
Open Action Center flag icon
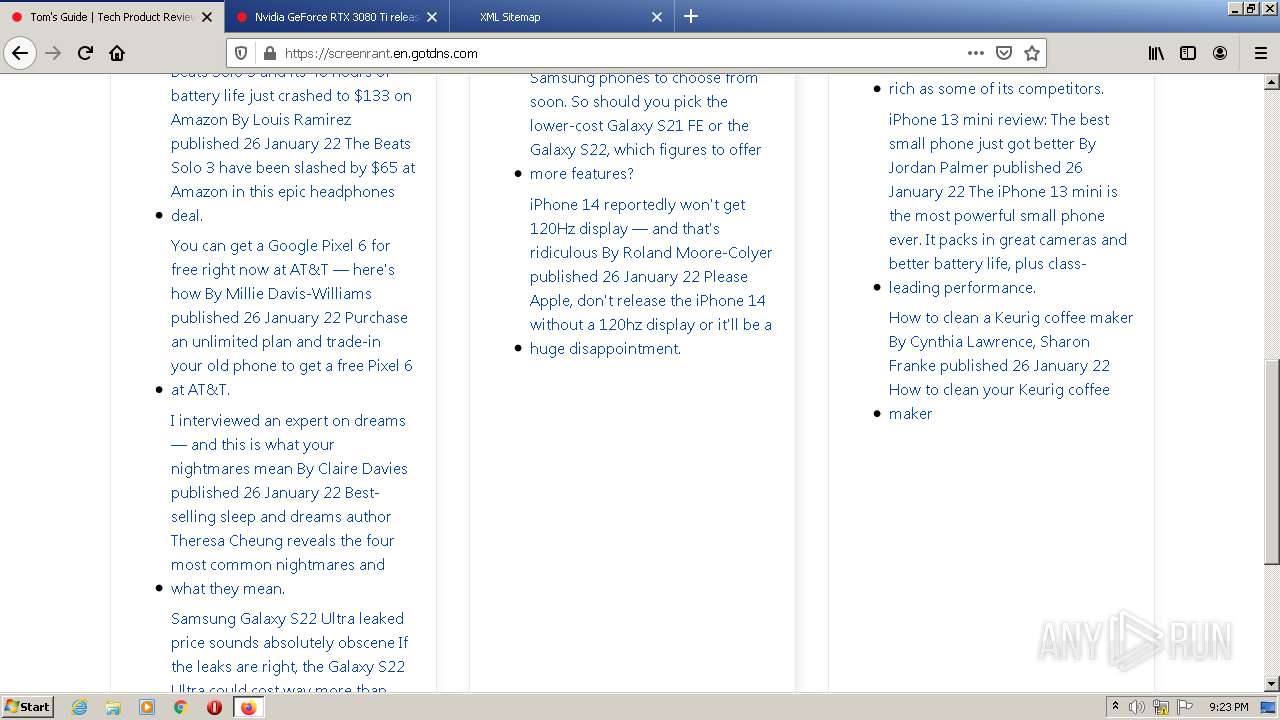(1185, 707)
